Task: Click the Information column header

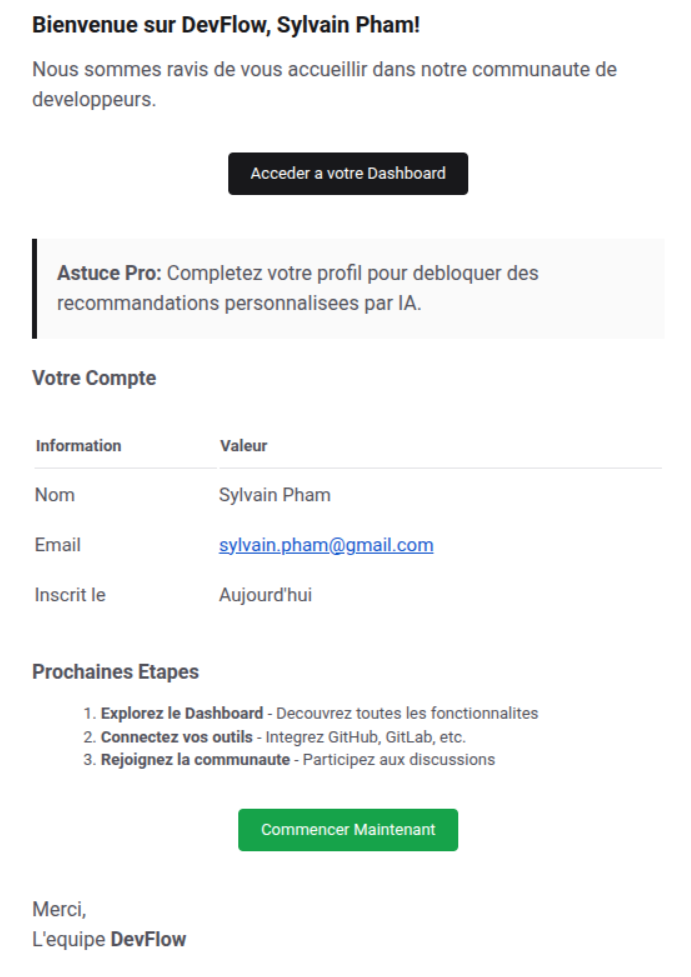Action: (78, 445)
